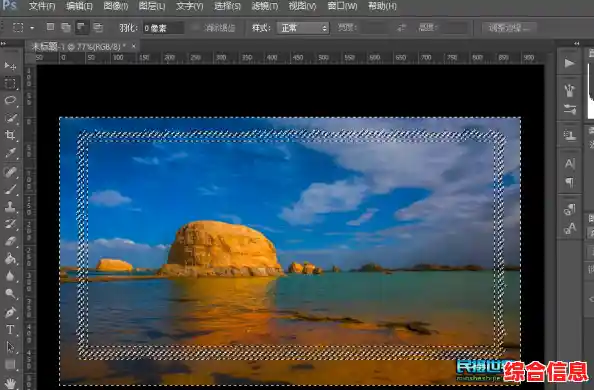Select the Lasso tool

point(10,100)
